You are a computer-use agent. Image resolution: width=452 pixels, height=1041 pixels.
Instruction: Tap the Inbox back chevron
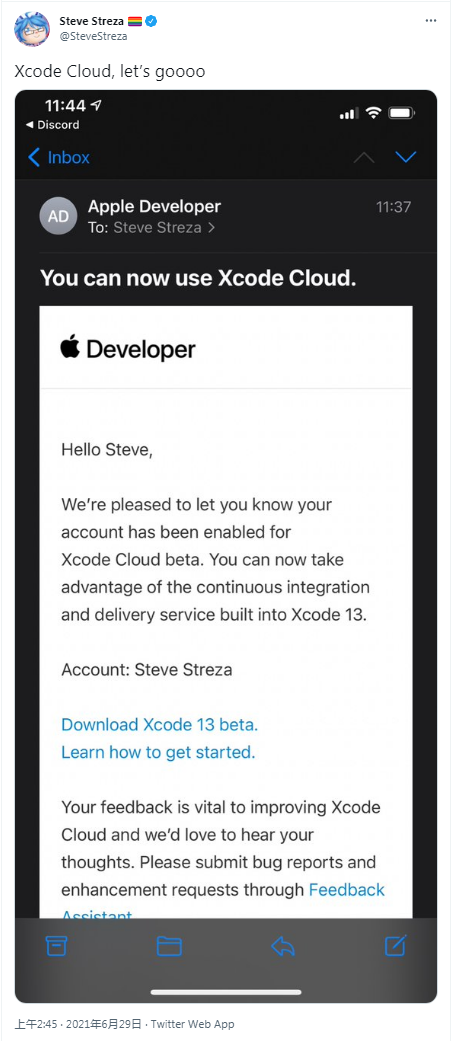35,157
